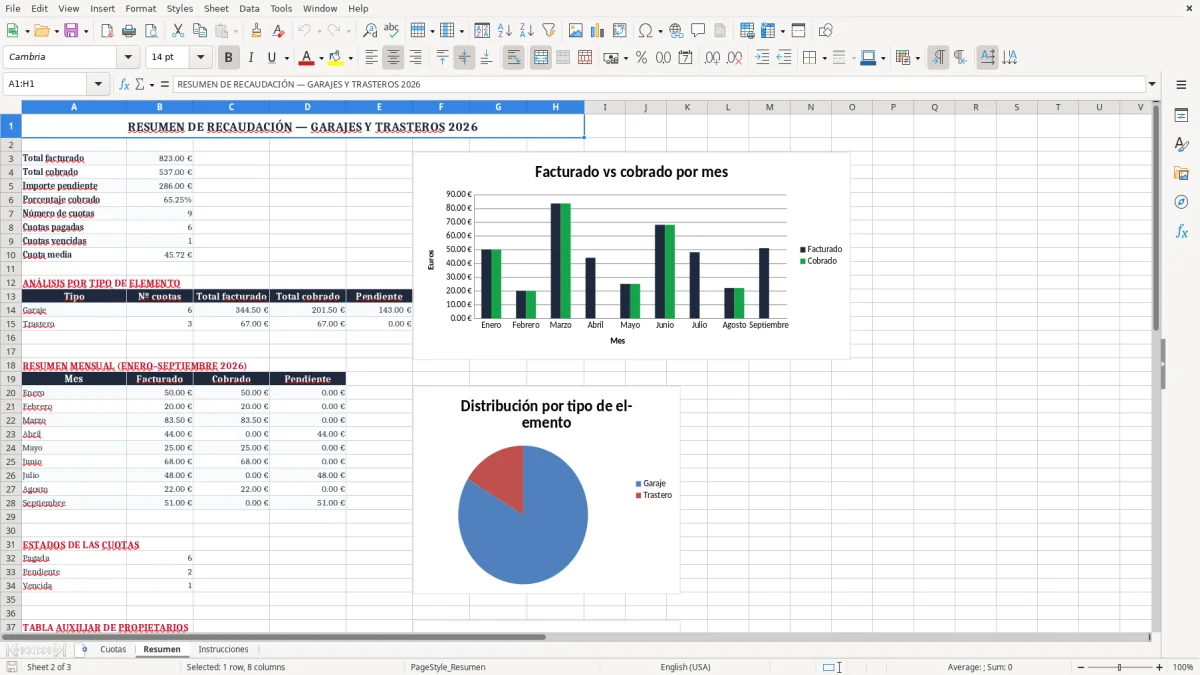Open the Sheet menu
The width and height of the screenshot is (1200, 675).
click(x=216, y=8)
